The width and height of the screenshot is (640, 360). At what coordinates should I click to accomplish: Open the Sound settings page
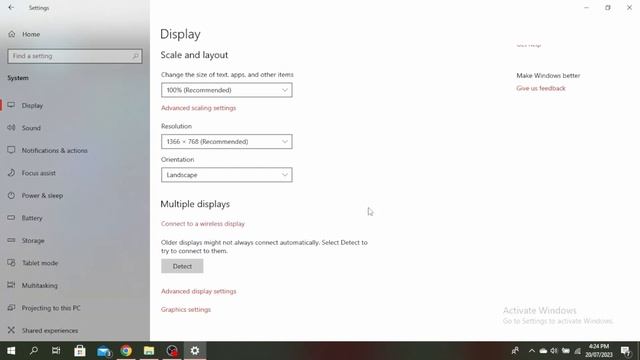[x=31, y=128]
